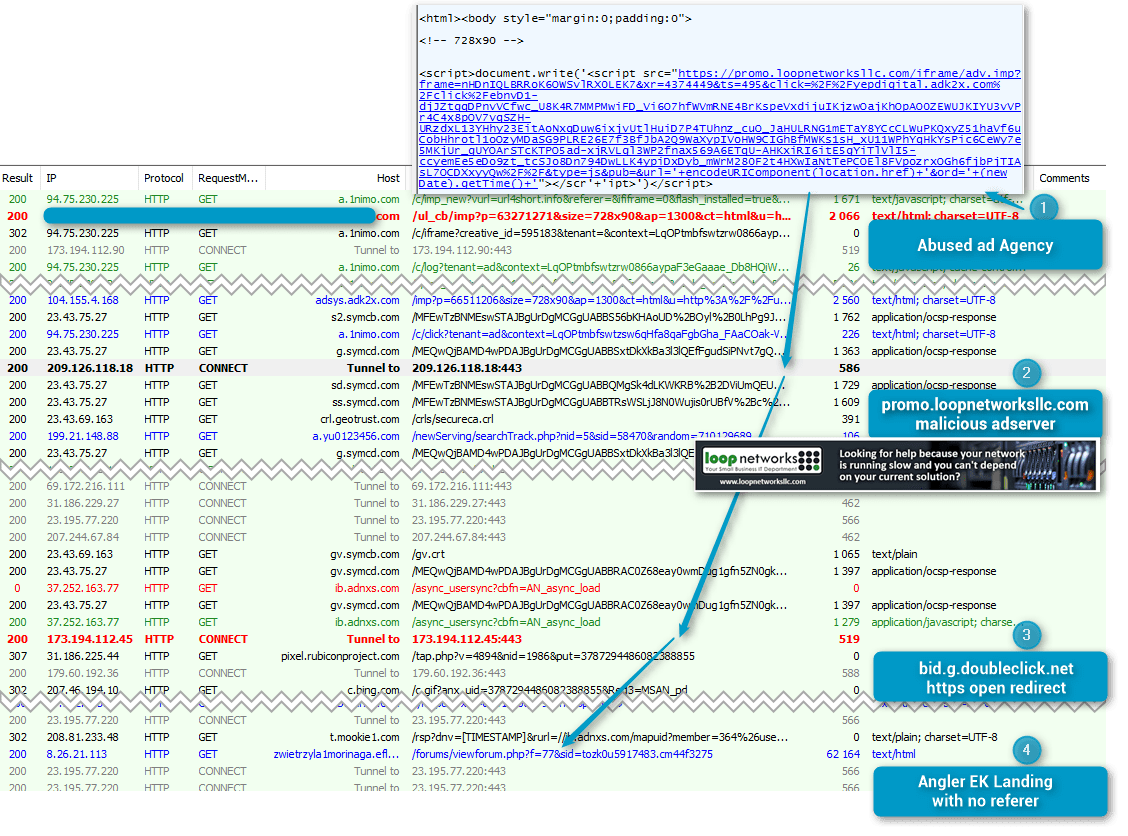Select the Tunnel to 207.244.67.84:443 row

point(552,537)
